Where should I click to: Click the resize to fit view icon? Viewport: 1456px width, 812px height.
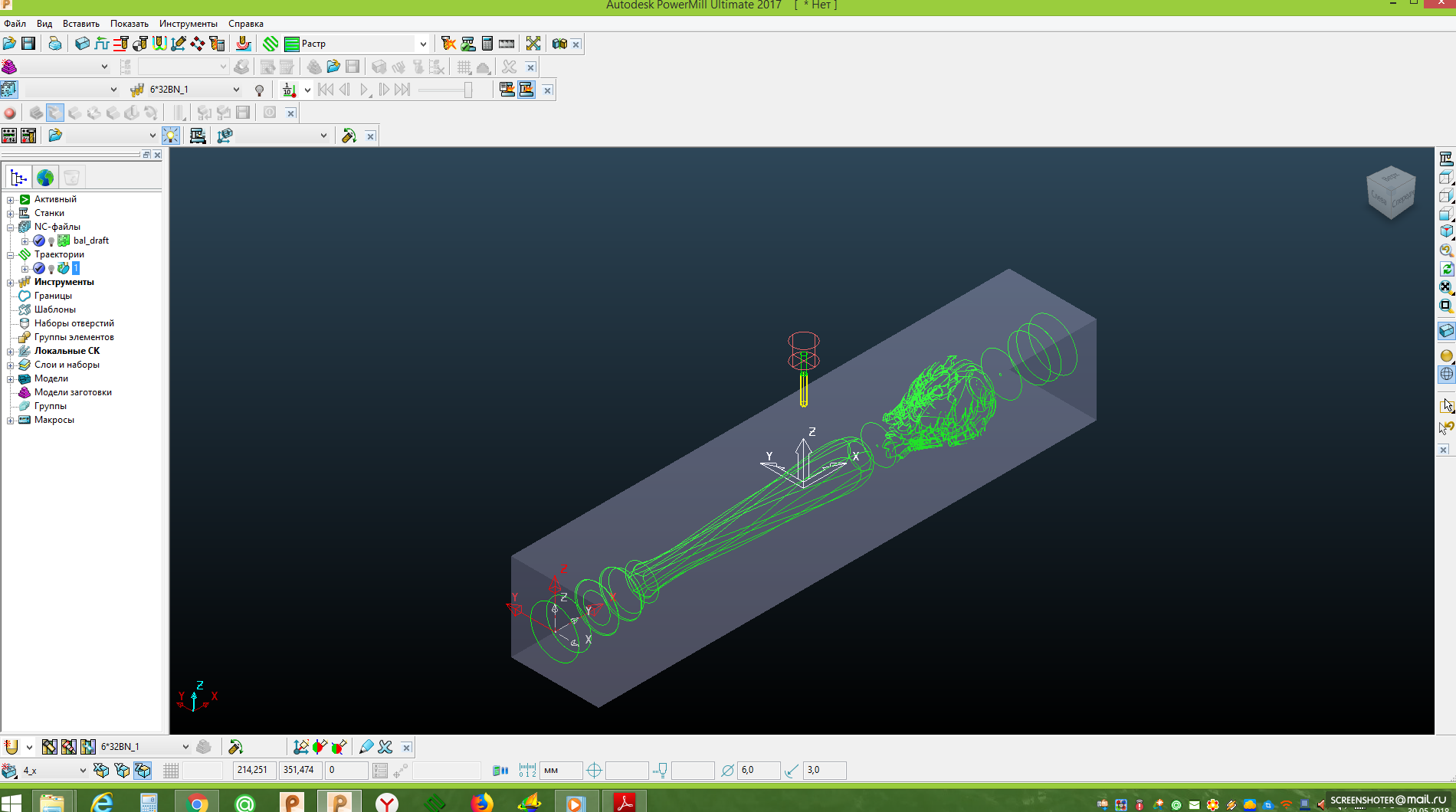1446,286
